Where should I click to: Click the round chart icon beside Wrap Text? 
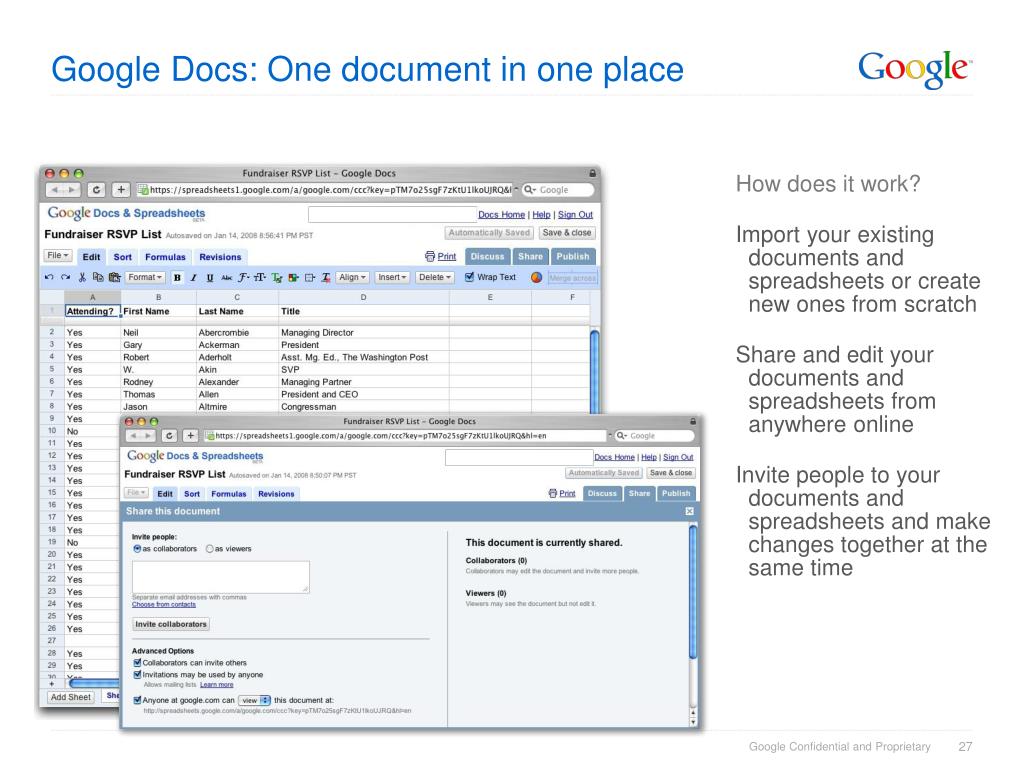(x=536, y=278)
